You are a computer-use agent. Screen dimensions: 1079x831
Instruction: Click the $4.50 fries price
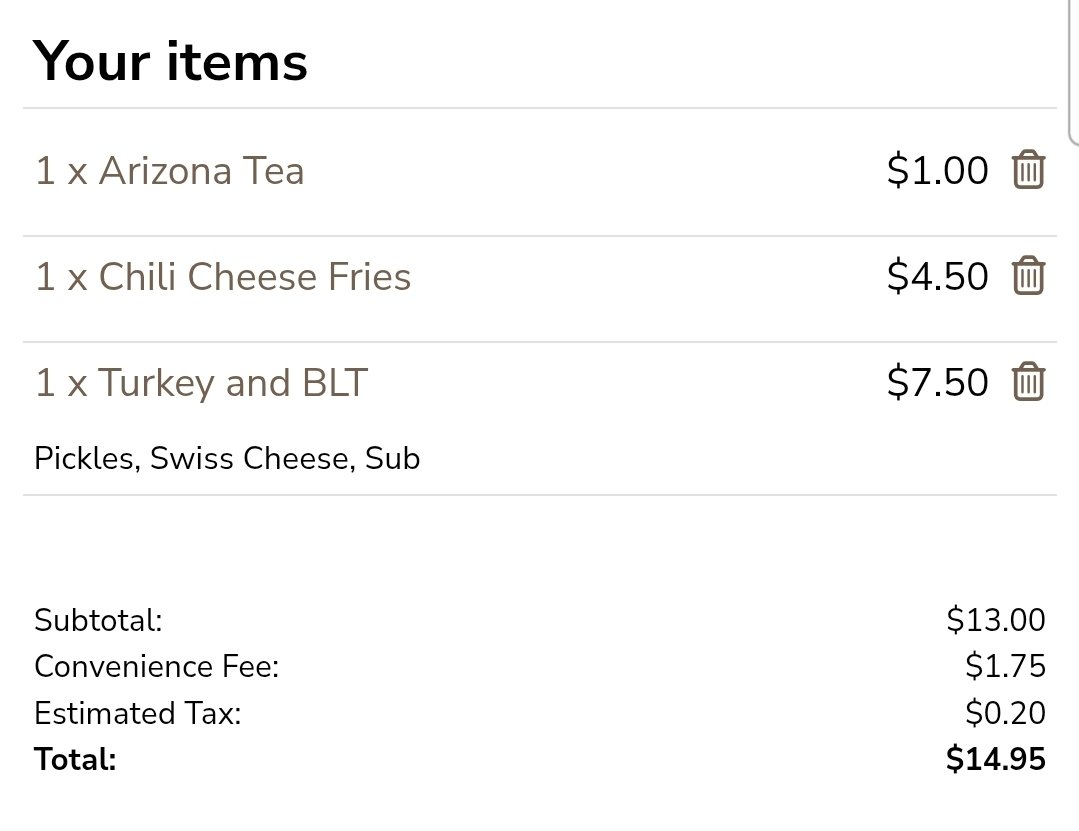point(937,277)
